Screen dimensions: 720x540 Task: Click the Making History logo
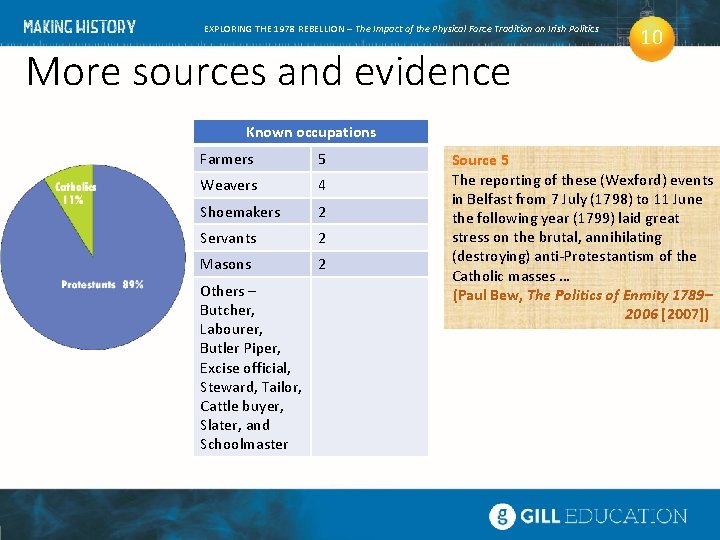79,27
